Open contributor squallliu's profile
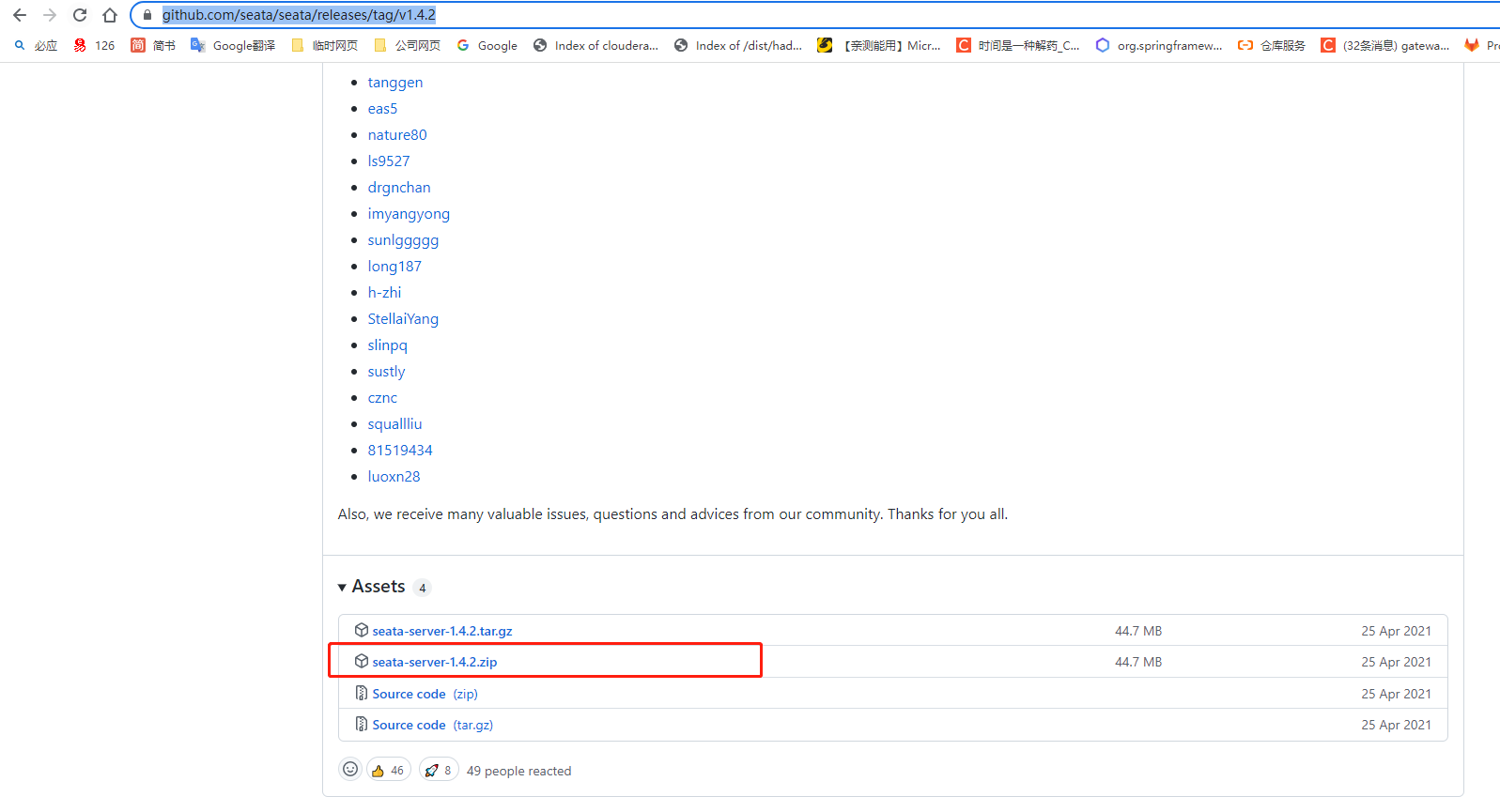Screen dimensions: 1500x812 (x=394, y=424)
